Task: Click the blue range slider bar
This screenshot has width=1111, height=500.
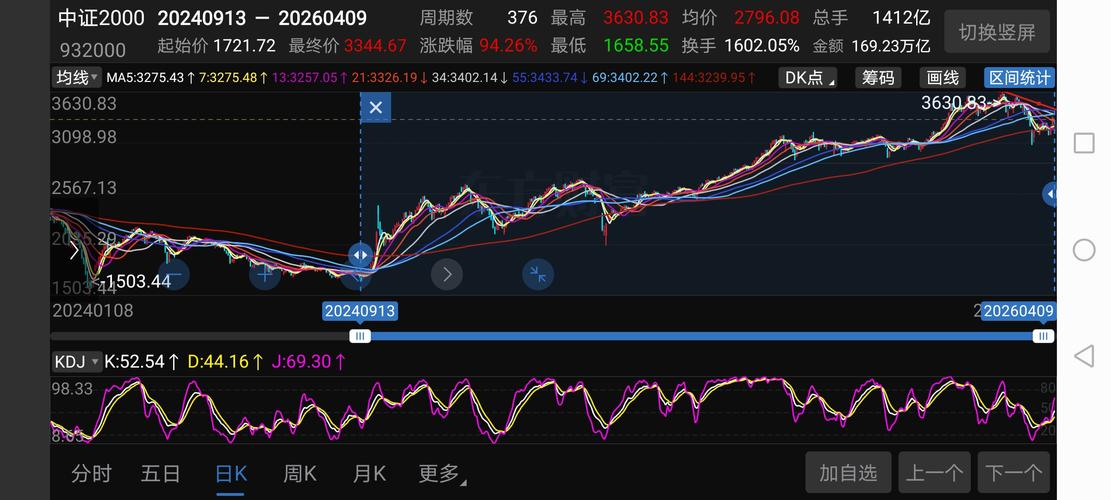Action: (701, 336)
